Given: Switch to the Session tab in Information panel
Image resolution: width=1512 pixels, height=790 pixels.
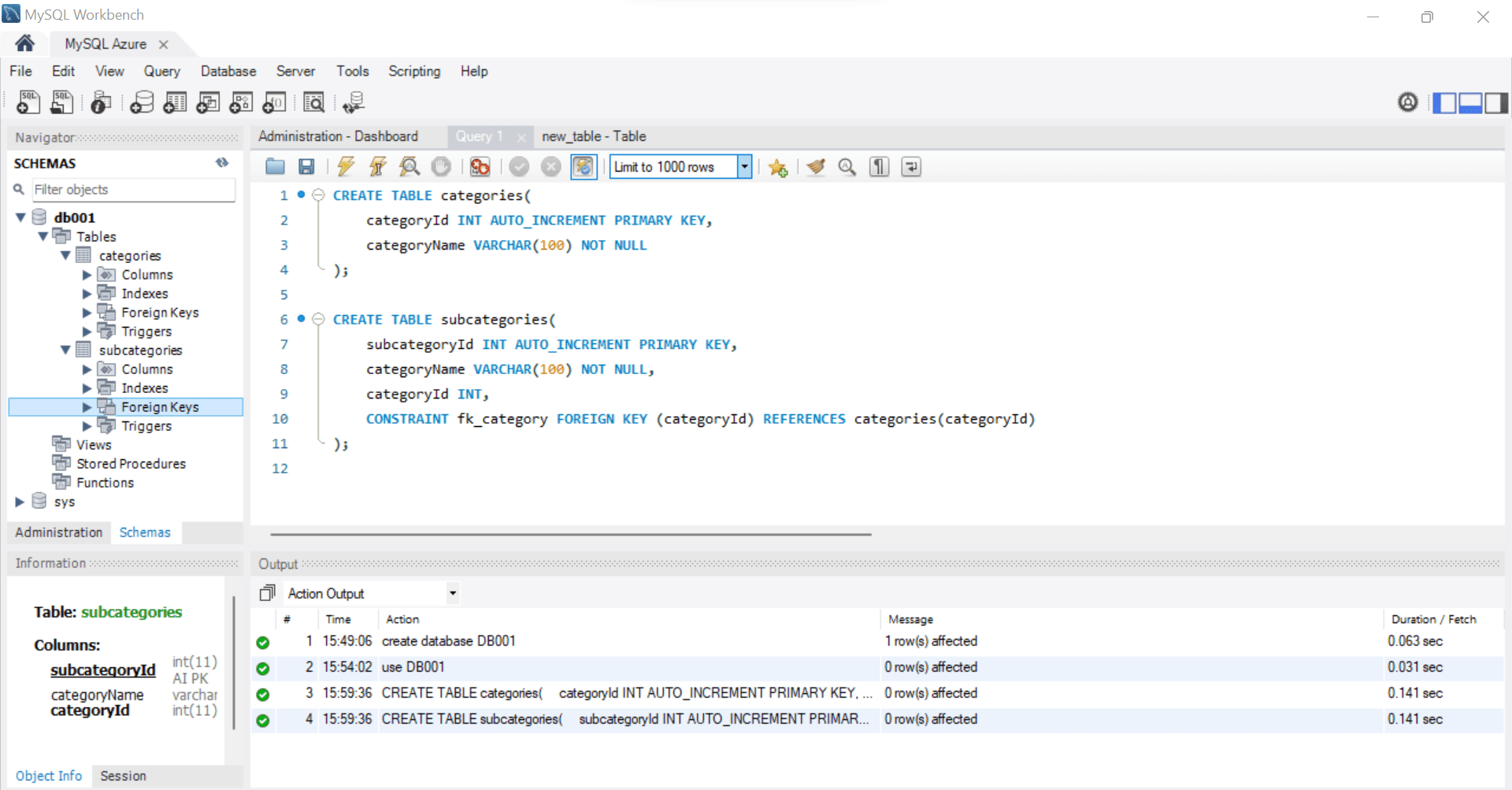Looking at the screenshot, I should pyautogui.click(x=123, y=776).
